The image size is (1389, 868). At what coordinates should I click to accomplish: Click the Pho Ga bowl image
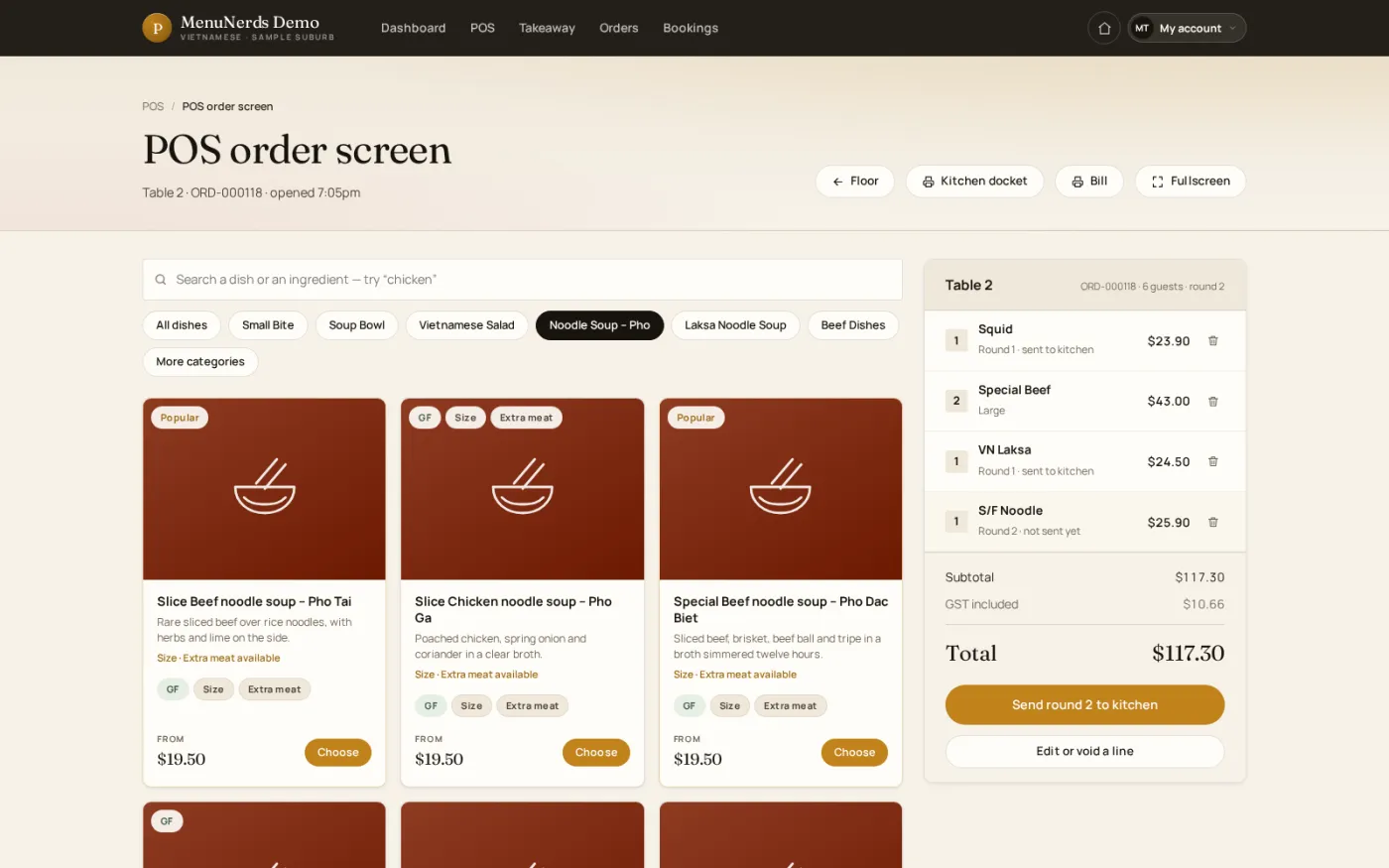(523, 489)
